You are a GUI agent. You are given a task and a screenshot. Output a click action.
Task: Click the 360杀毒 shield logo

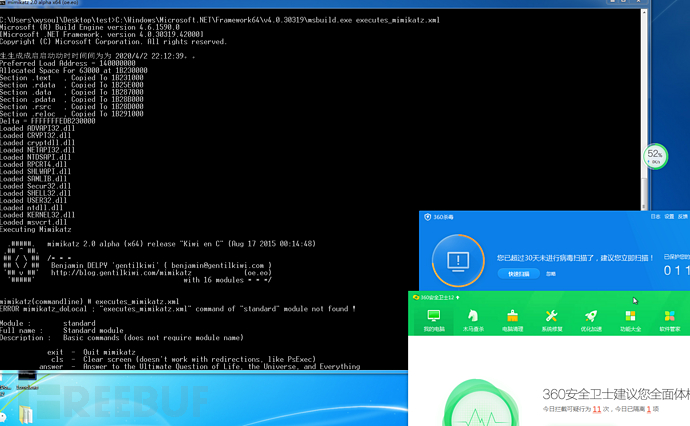click(x=427, y=217)
